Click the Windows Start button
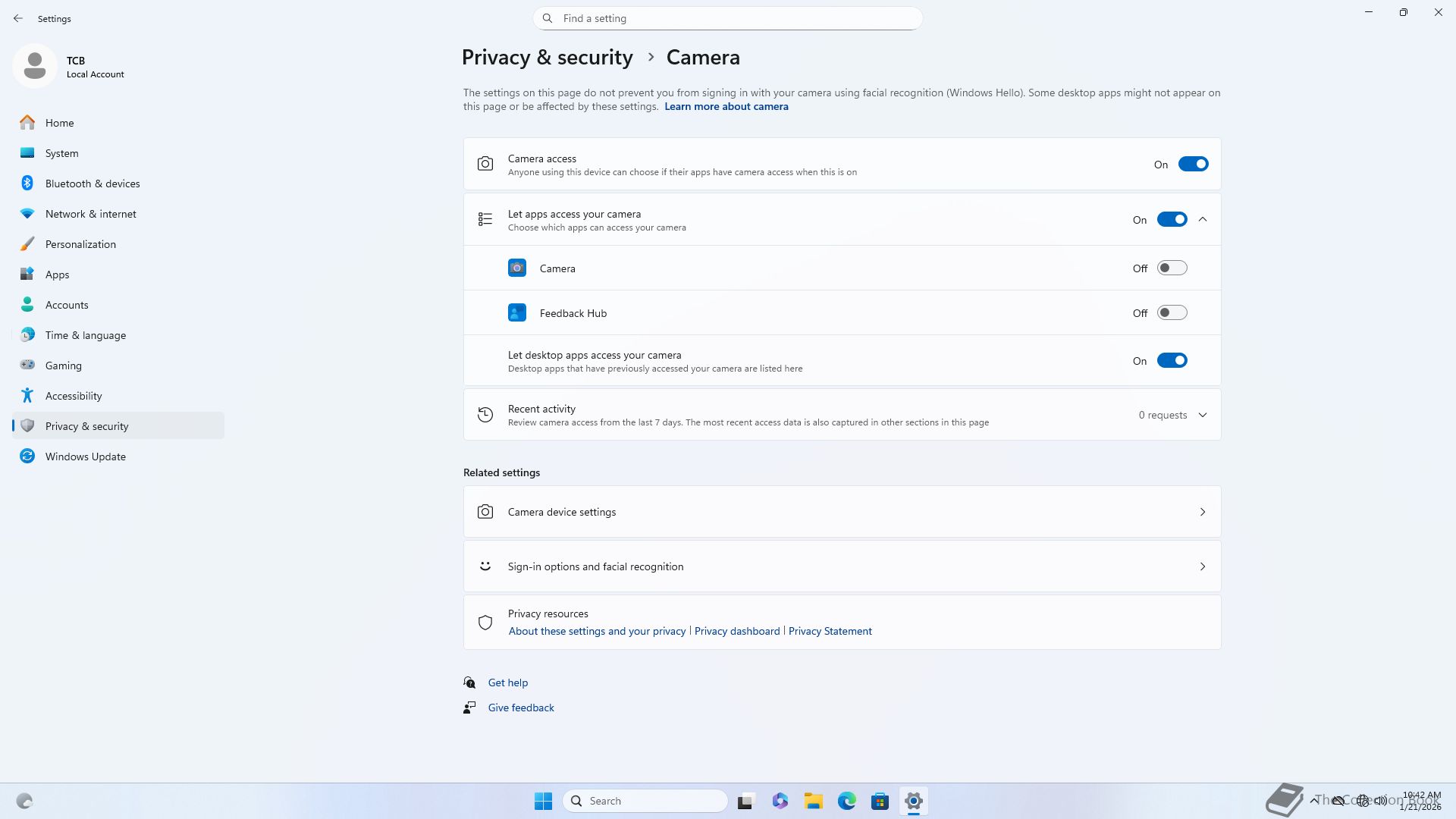The height and width of the screenshot is (819, 1456). coord(543,801)
